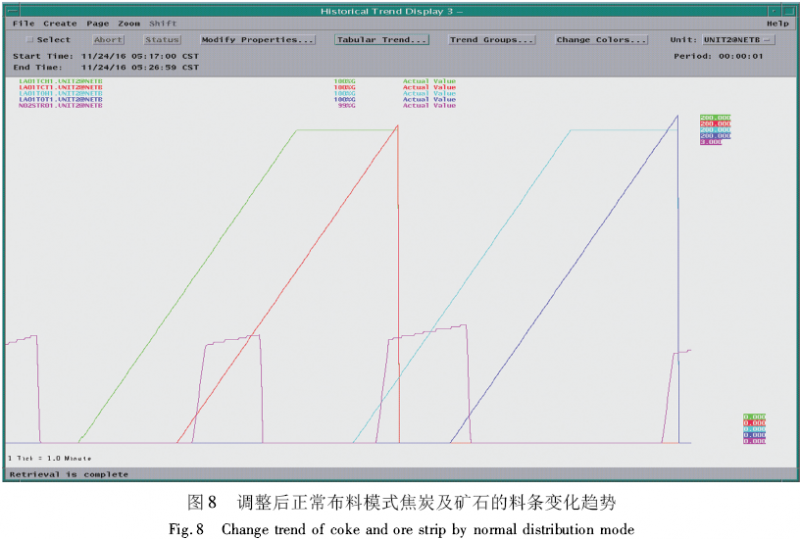The image size is (800, 539).
Task: Select the magenta N02STR01 trend legend entry
Action: pos(60,105)
